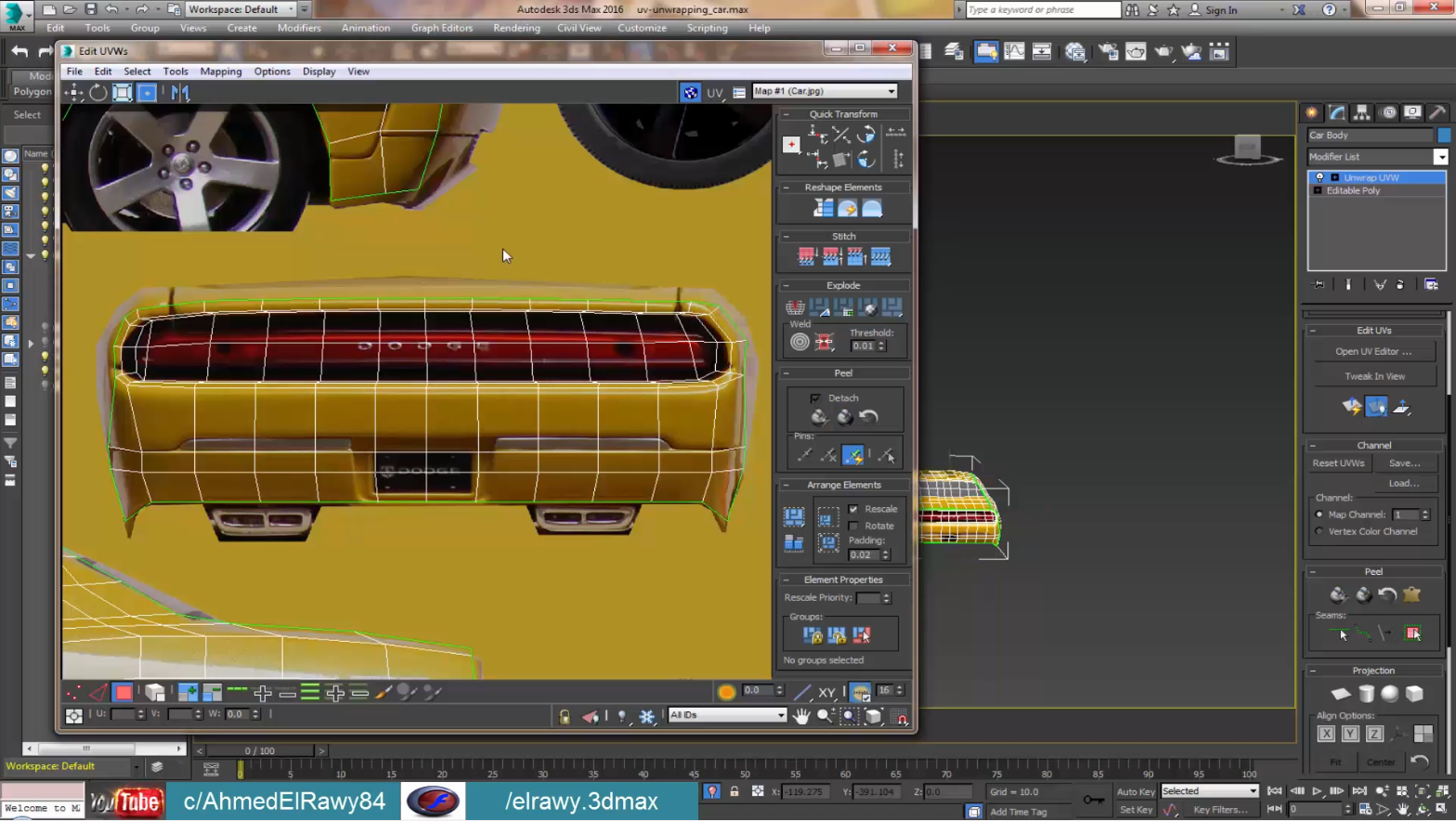Click the Straighten Selection reshape icon
The height and width of the screenshot is (821, 1456).
(823, 209)
